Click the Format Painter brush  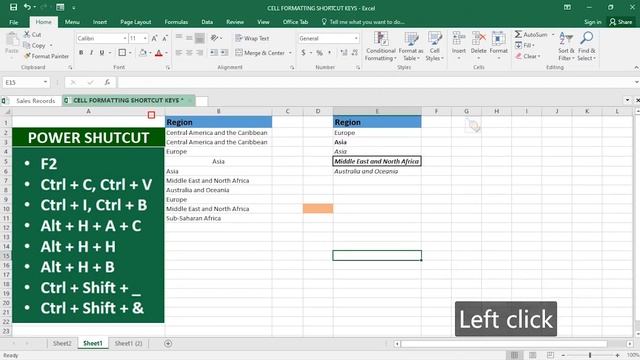pos(27,56)
